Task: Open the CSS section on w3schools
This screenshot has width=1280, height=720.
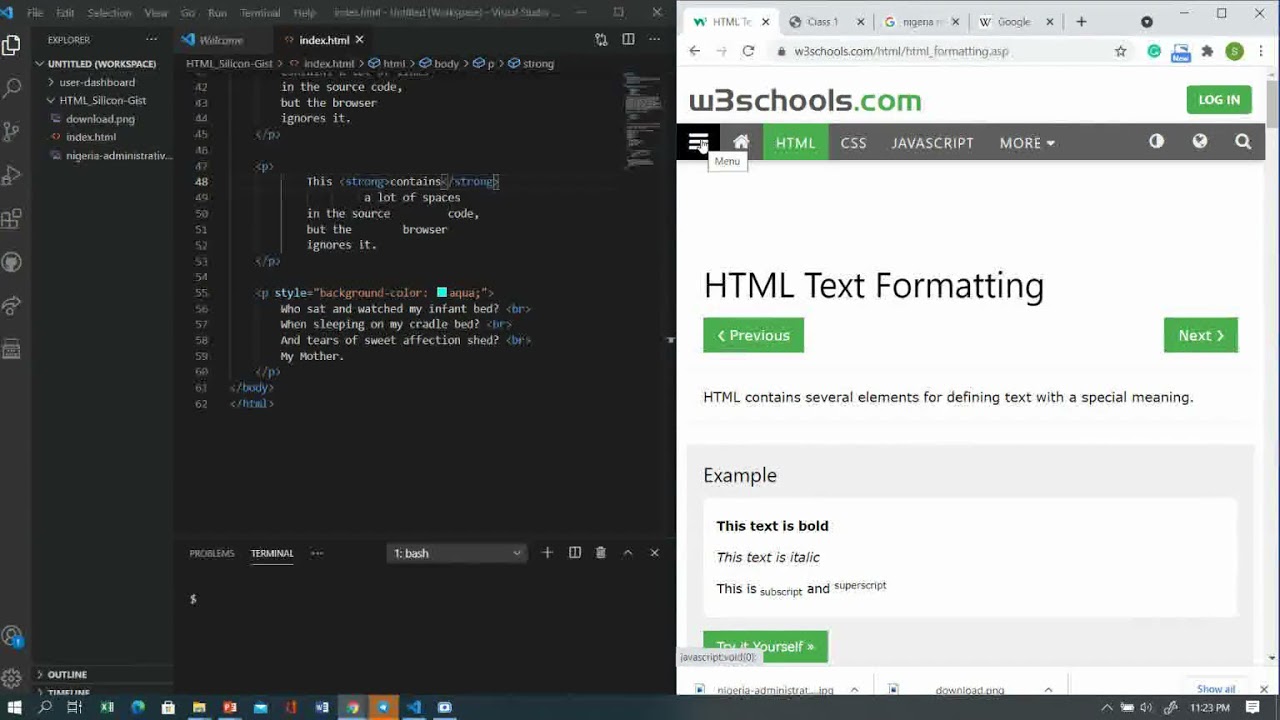Action: click(853, 143)
